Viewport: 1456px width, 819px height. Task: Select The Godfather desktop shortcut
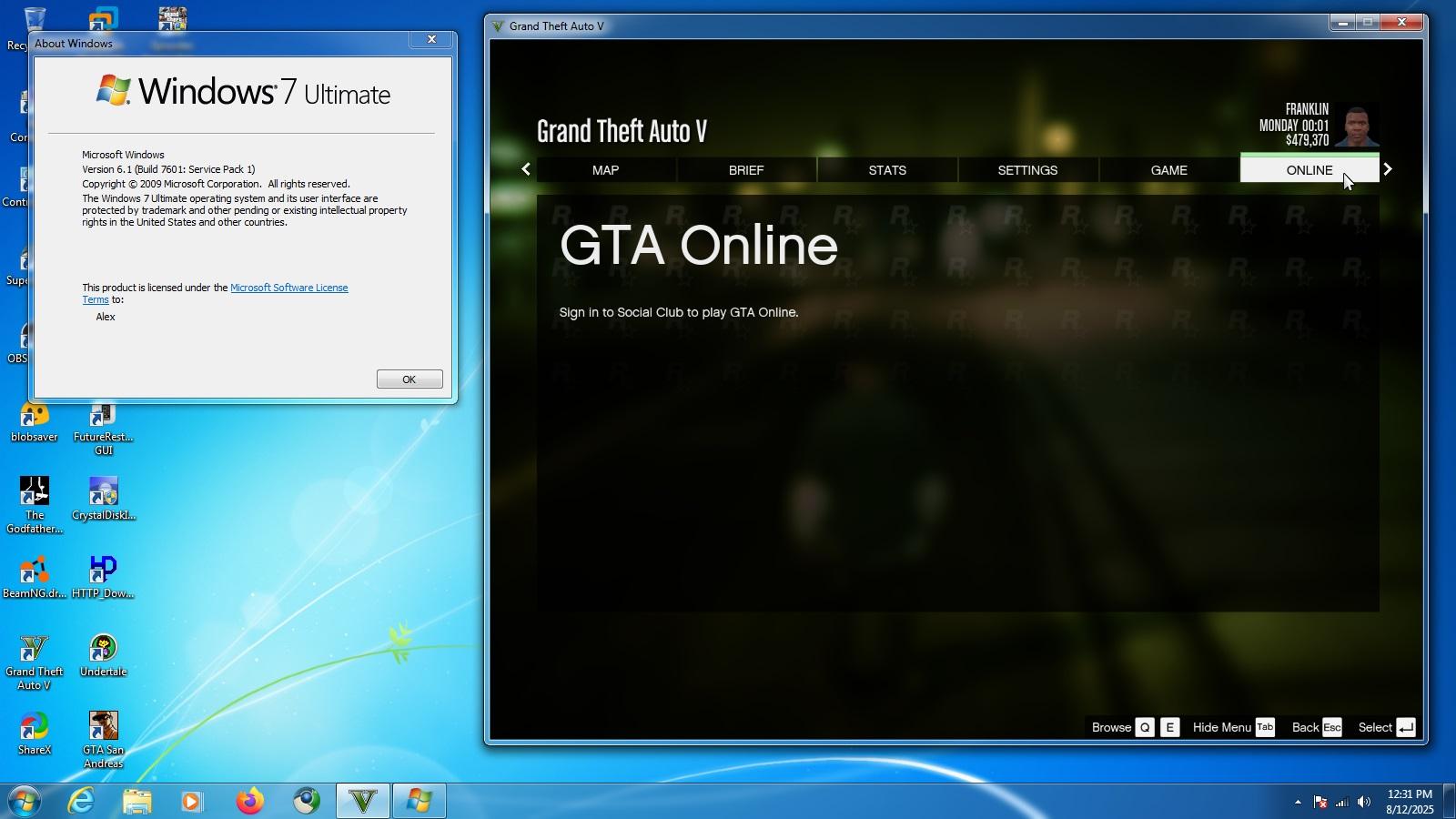[x=35, y=505]
